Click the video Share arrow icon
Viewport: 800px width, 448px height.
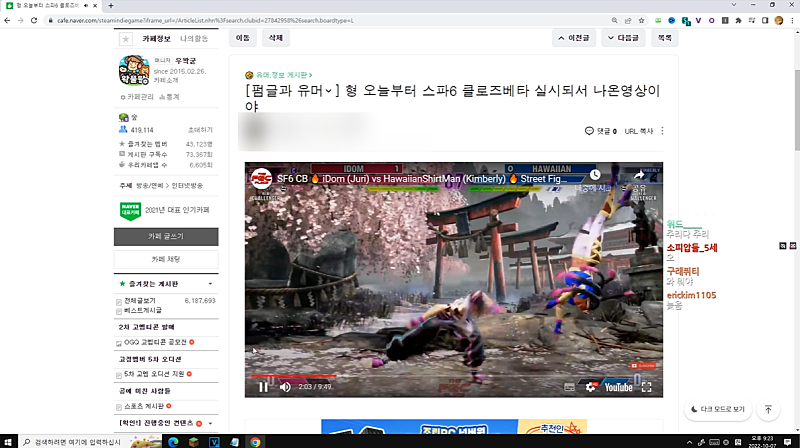coord(639,175)
